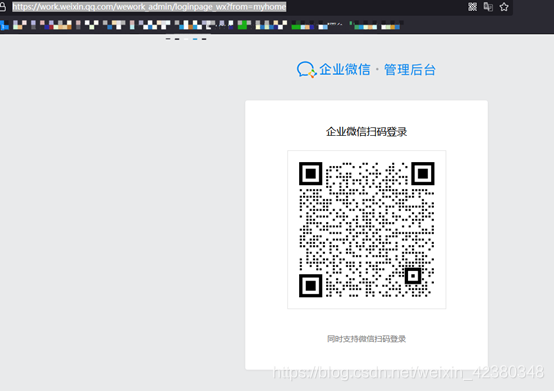Click the 管理后台 heading text
Viewport: 554px width, 391px height.
[x=410, y=70]
